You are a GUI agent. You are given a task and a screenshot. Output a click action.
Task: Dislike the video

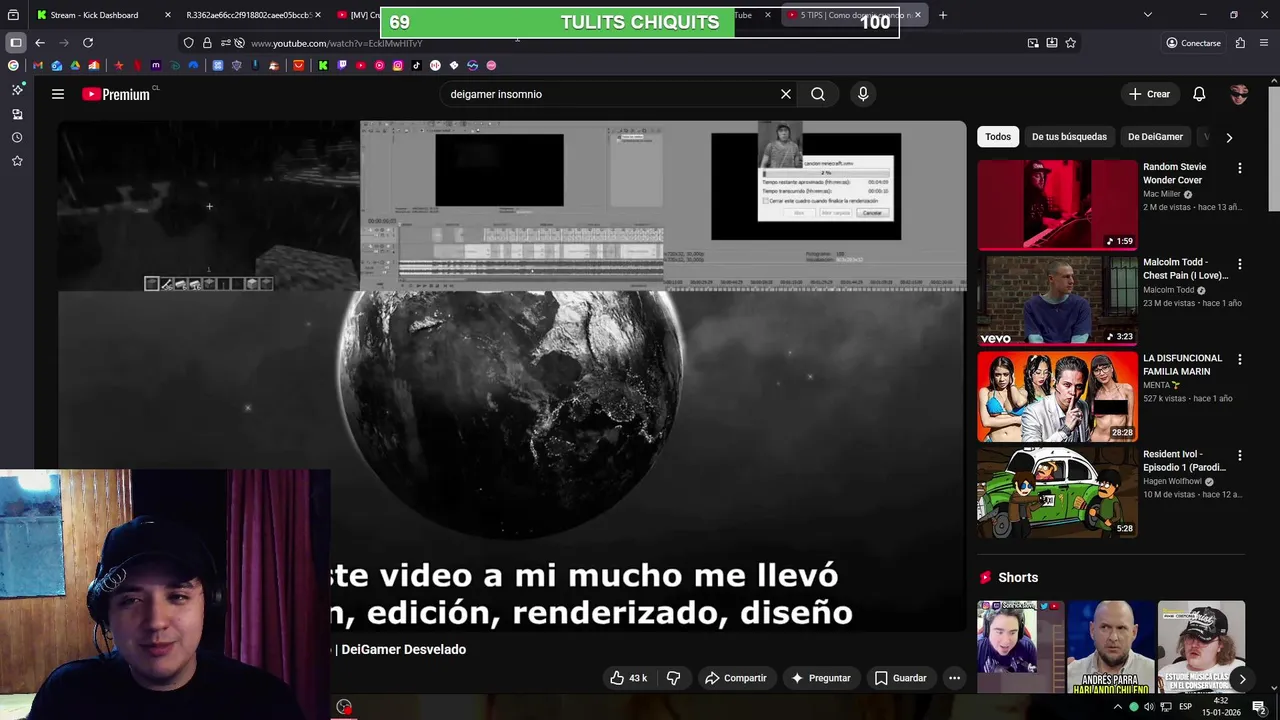673,678
